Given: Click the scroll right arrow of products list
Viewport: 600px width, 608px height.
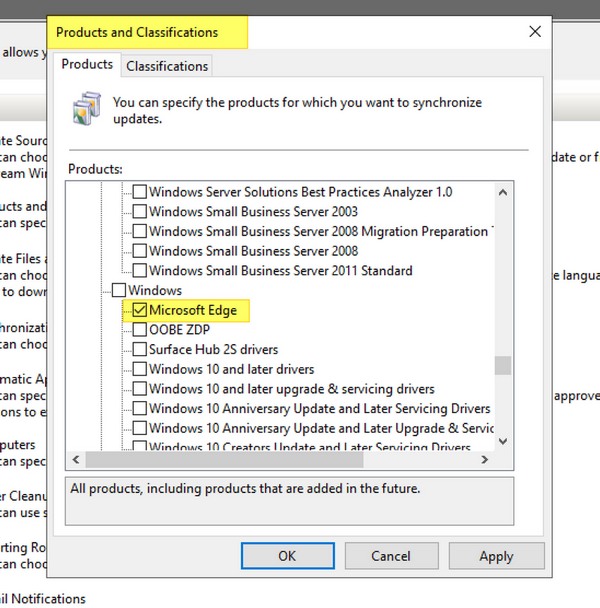Looking at the screenshot, I should click(484, 460).
